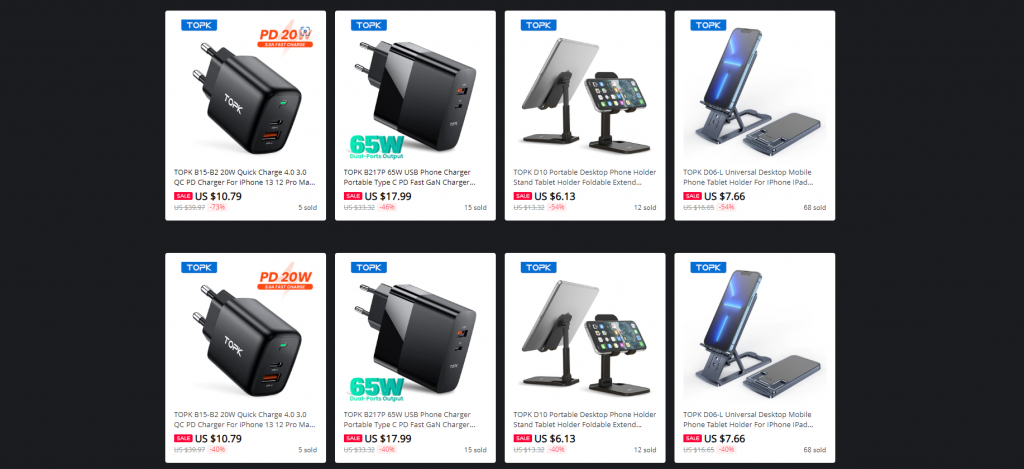Open the bottom-row D06-L blue phone stand image
Image resolution: width=1024 pixels, height=469 pixels.
pos(755,331)
